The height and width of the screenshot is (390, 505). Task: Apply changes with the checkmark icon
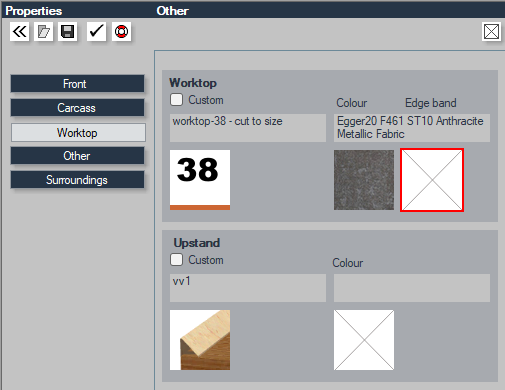96,32
